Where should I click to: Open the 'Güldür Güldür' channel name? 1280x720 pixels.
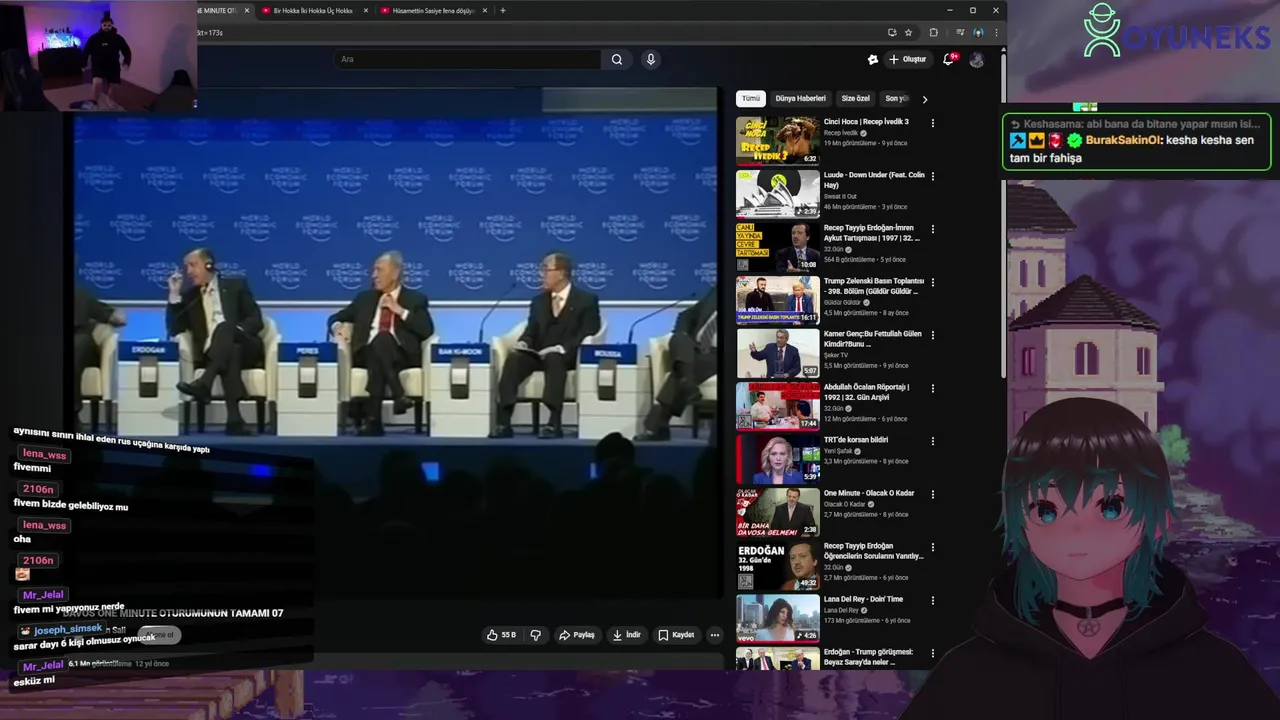tap(842, 302)
